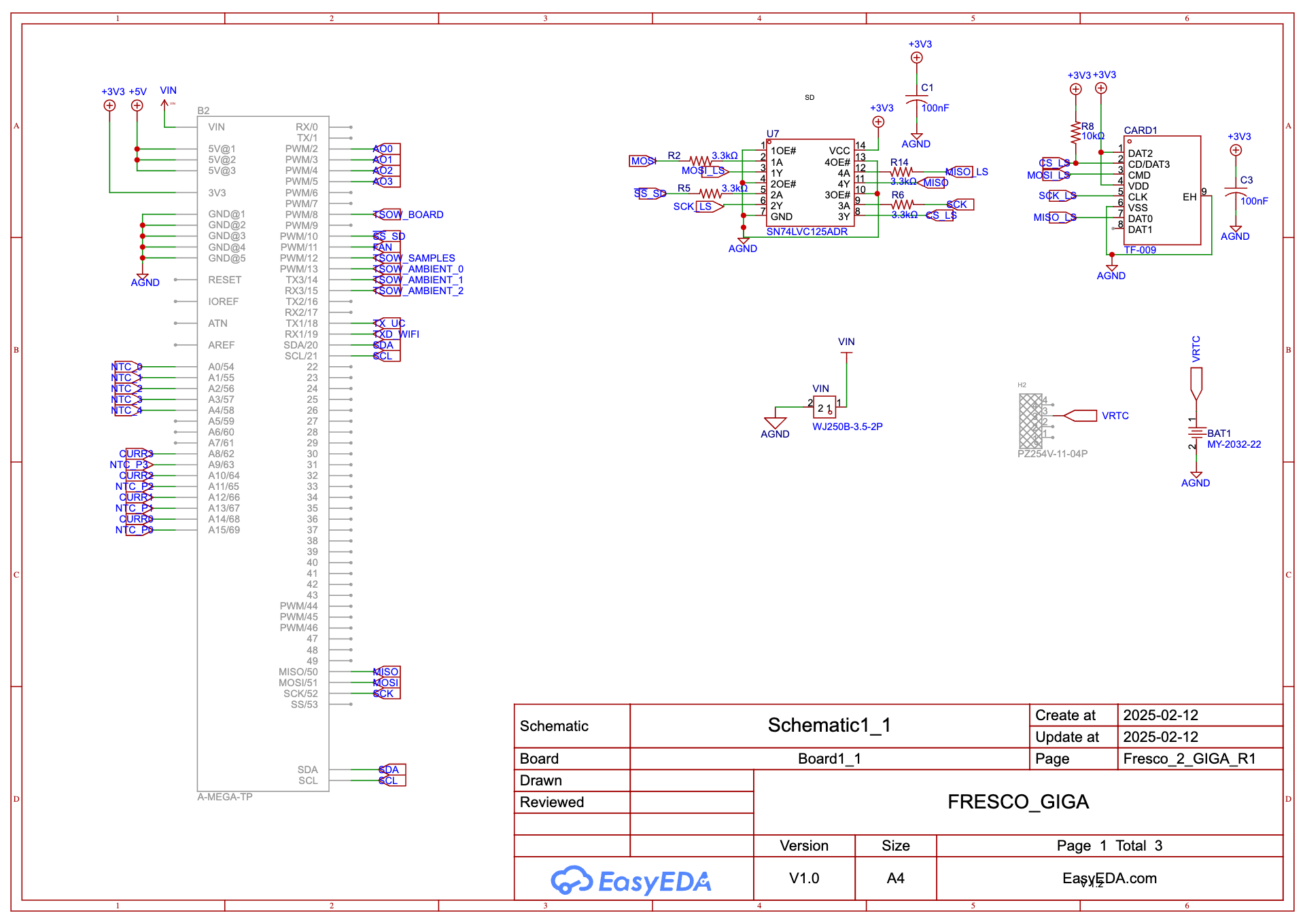This screenshot has width=1305, height=924.
Task: Click the SS/53 pin label on B2
Action: point(304,705)
